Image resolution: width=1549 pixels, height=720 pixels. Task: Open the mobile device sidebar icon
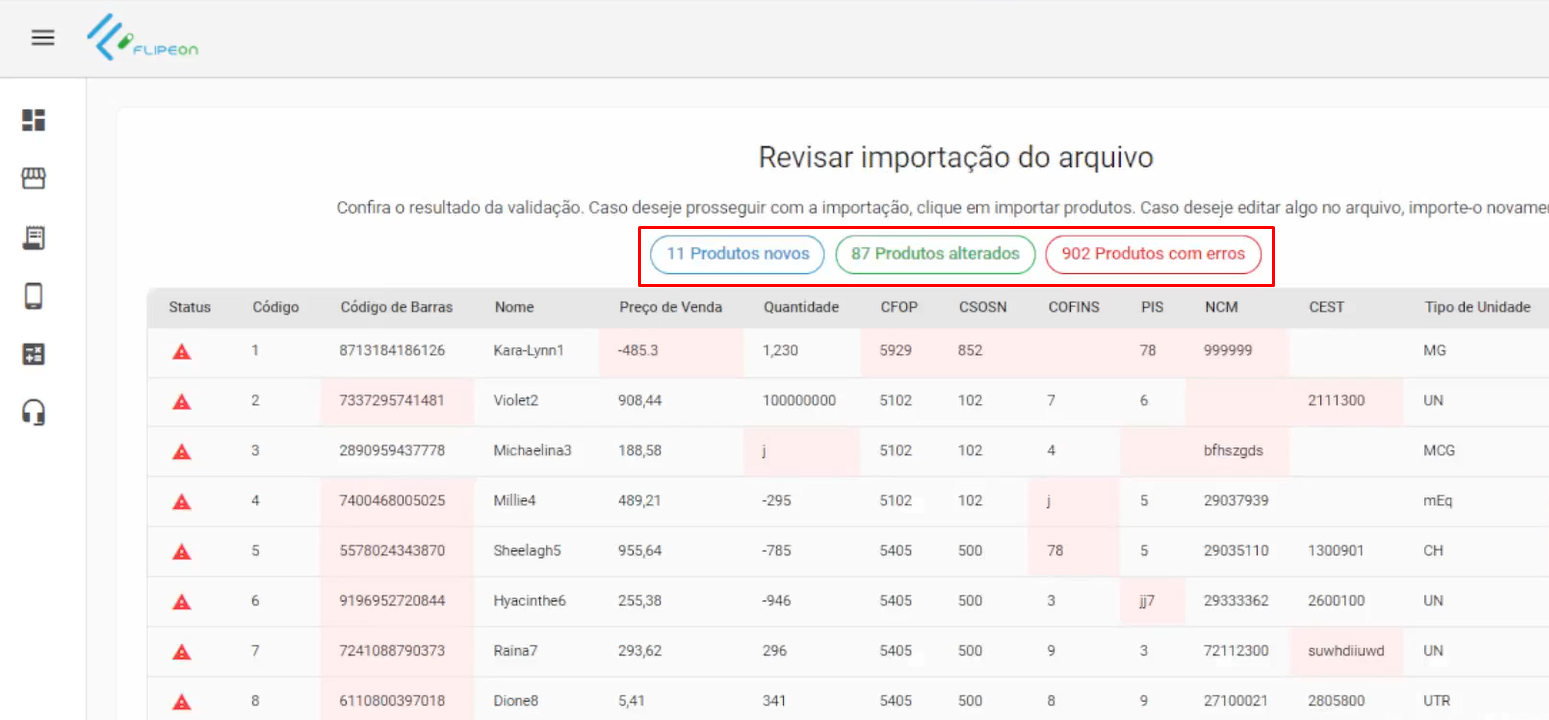34,296
